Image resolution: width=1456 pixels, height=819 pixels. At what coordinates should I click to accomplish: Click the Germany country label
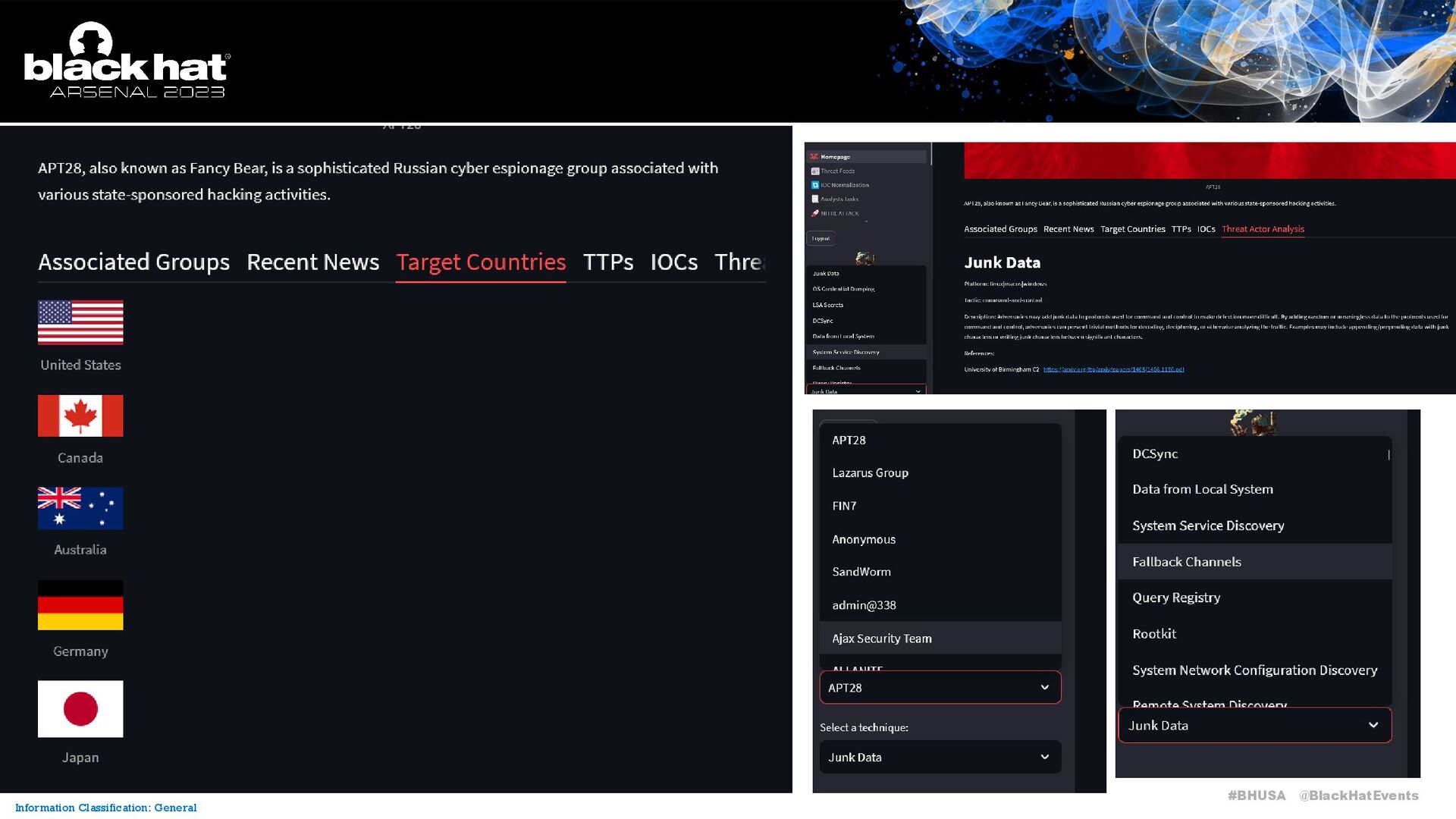point(80,651)
